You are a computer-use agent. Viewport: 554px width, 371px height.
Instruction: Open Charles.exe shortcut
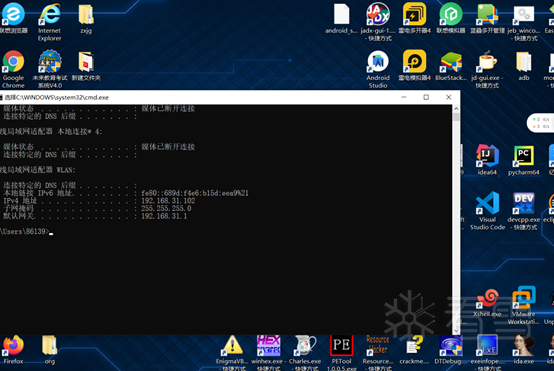coord(305,353)
